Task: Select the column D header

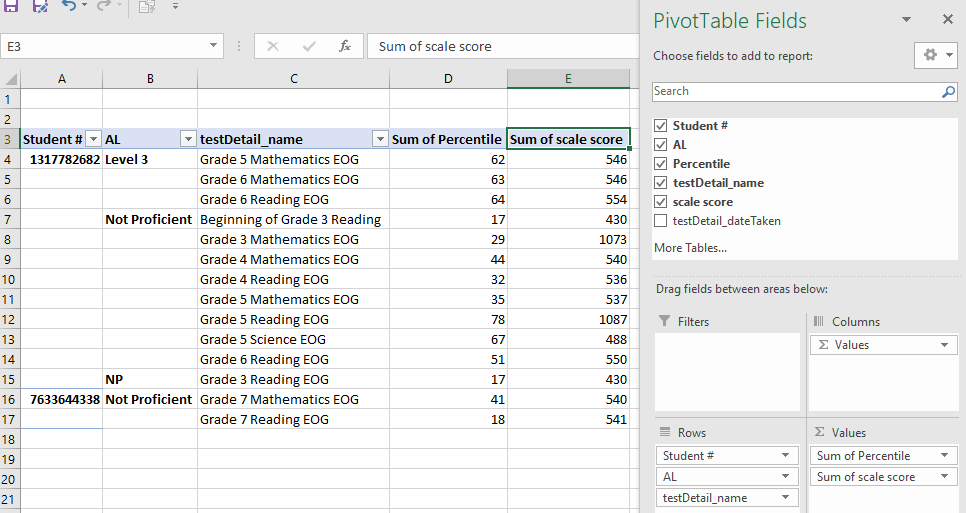Action: coord(448,79)
